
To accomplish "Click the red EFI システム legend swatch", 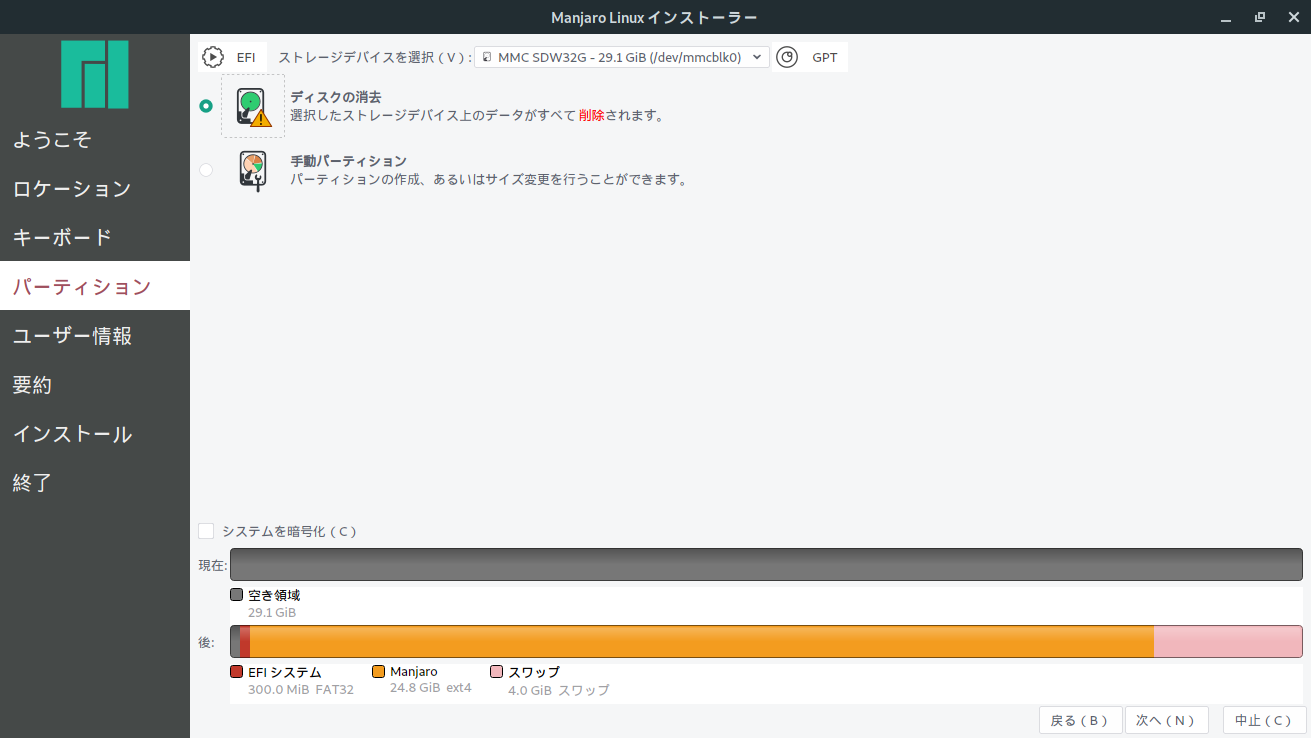I will [237, 672].
